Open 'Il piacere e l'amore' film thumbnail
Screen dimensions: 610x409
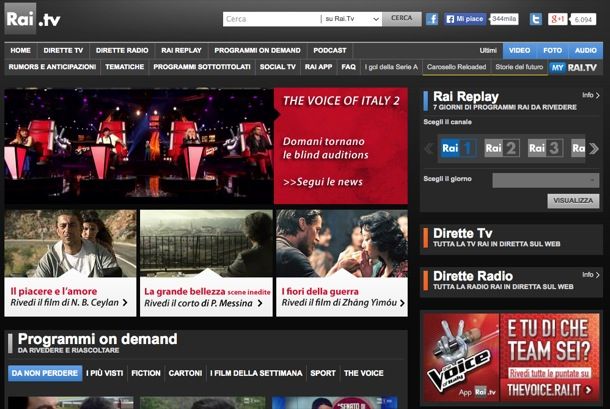(70, 243)
